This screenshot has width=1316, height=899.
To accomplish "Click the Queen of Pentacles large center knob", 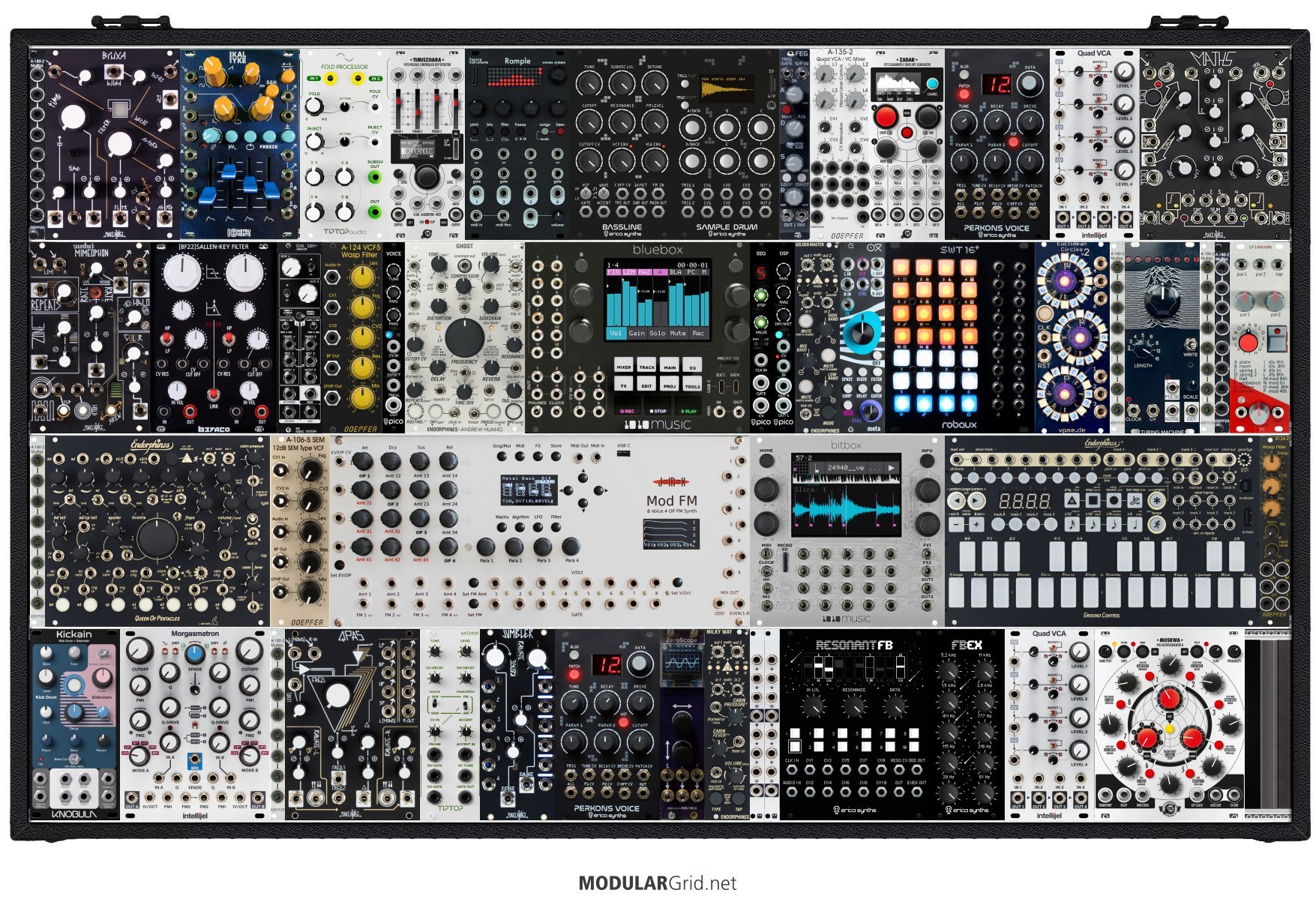I will (x=157, y=537).
